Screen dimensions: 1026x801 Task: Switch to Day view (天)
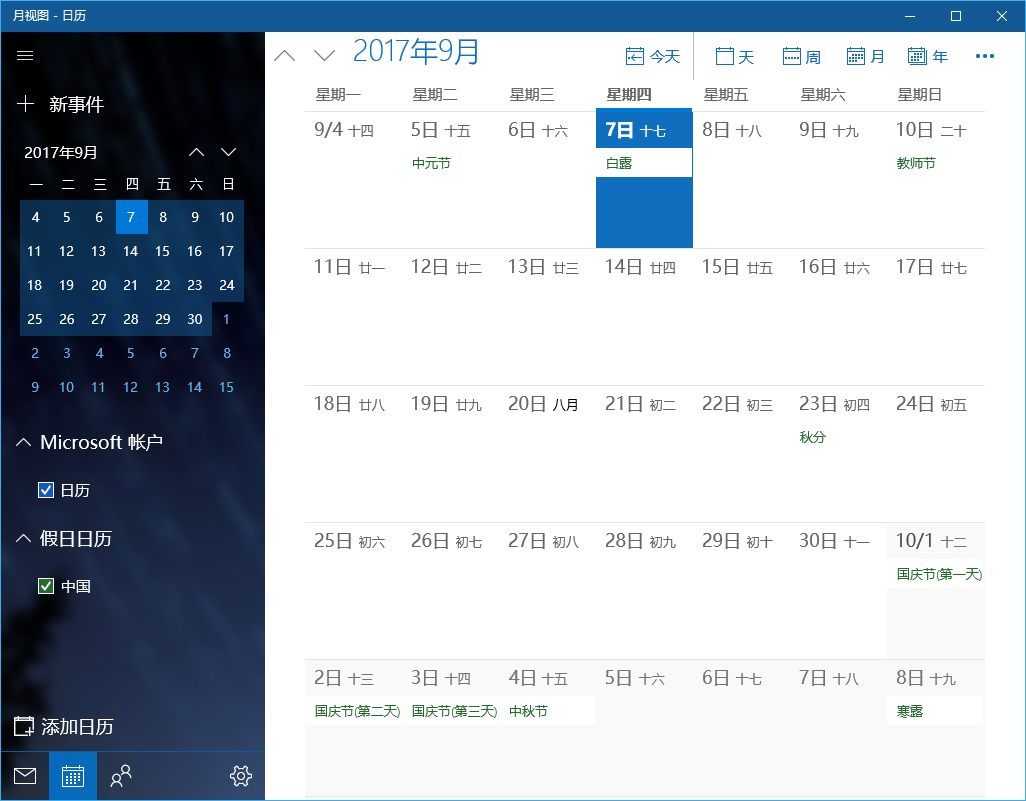735,57
